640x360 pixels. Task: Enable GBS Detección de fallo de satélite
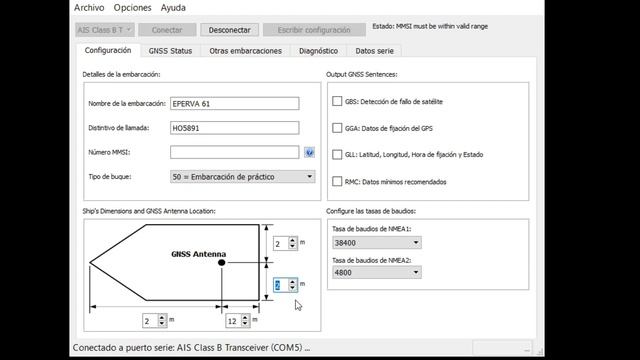click(x=337, y=101)
